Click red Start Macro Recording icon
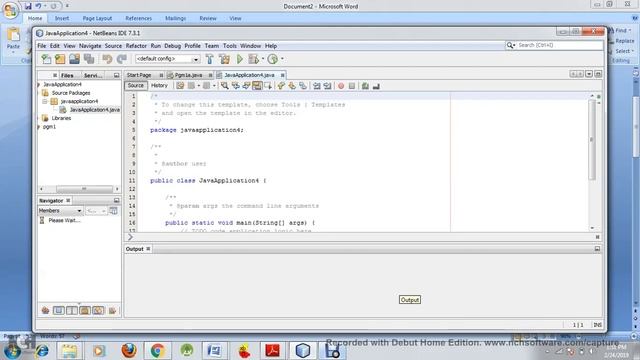The width and height of the screenshot is (640, 360). coord(341,86)
